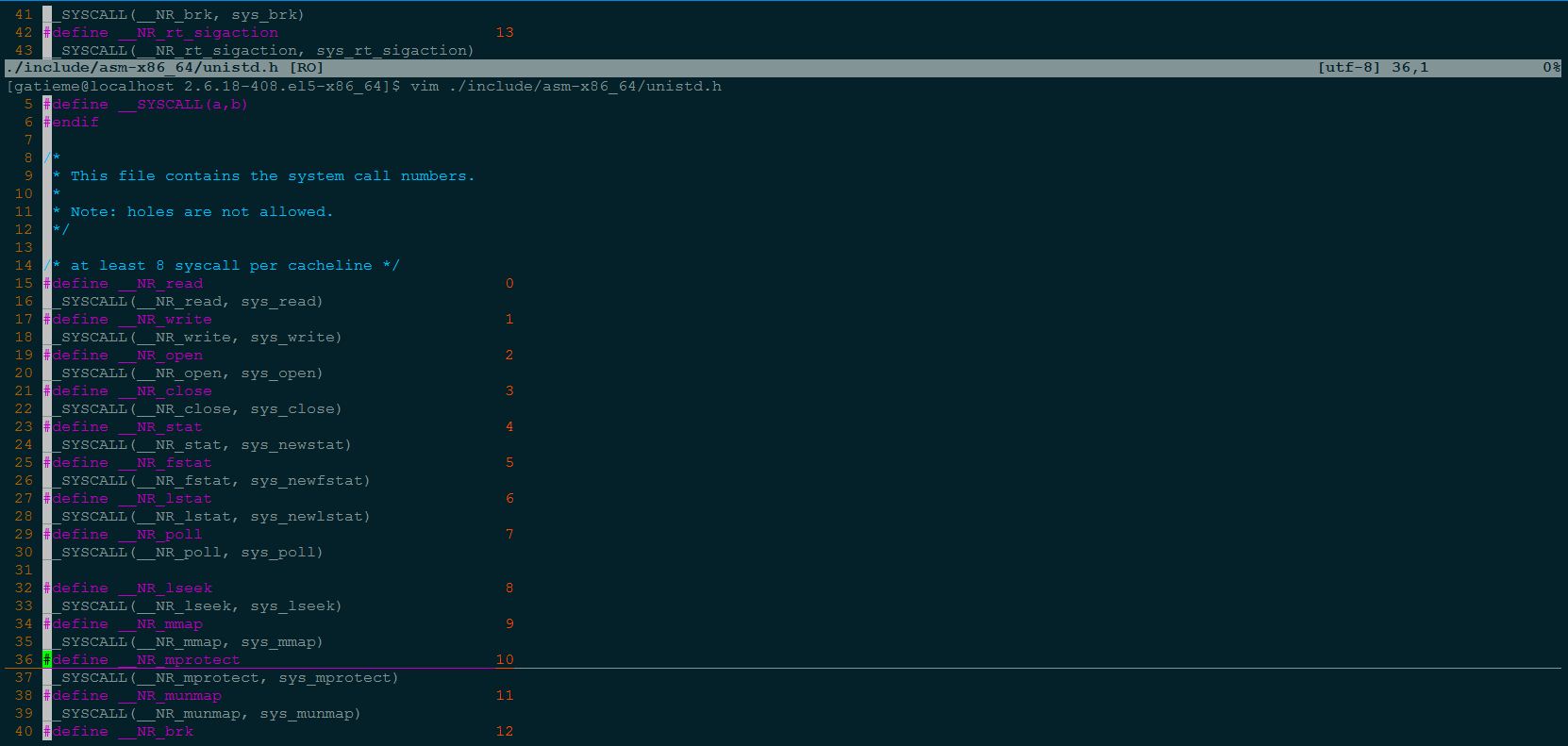Select the value 13 for __NR_rt_sigaction
Viewport: 1568px width, 746px height.
click(x=505, y=32)
